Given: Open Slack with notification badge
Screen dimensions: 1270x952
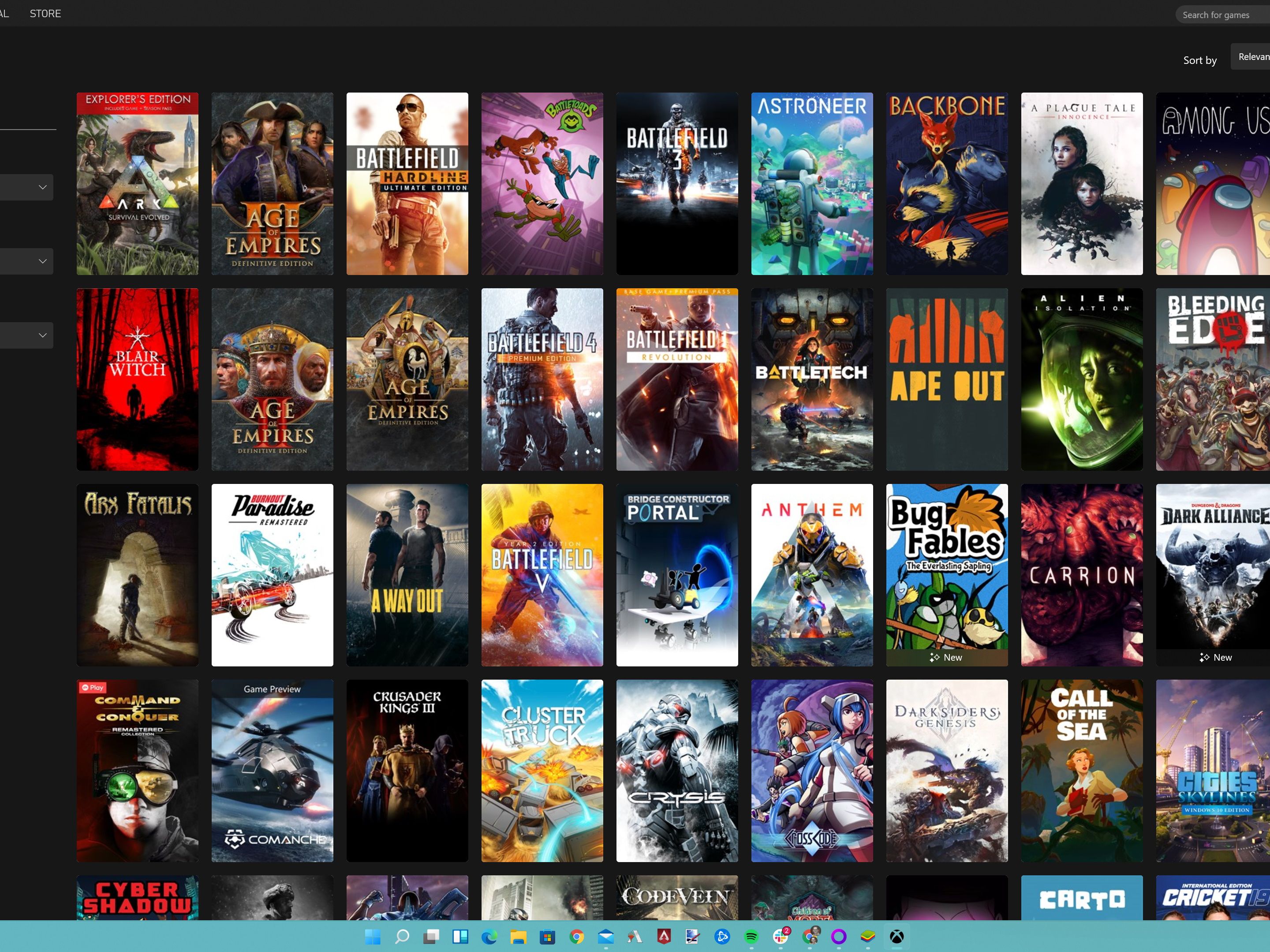Looking at the screenshot, I should (x=780, y=937).
